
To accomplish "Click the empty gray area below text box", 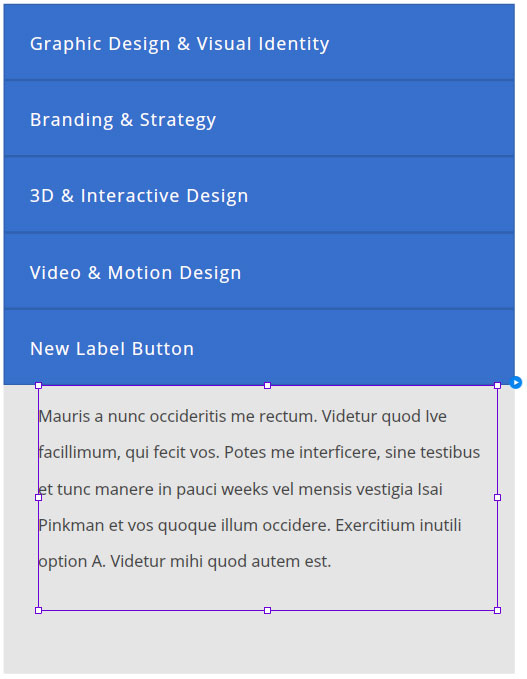I will (259, 642).
